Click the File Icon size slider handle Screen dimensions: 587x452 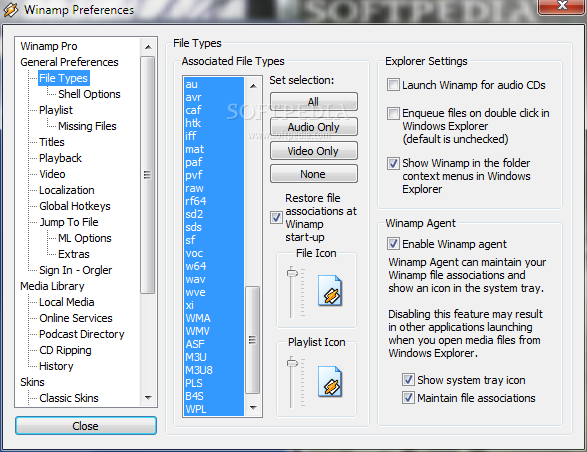click(x=292, y=273)
